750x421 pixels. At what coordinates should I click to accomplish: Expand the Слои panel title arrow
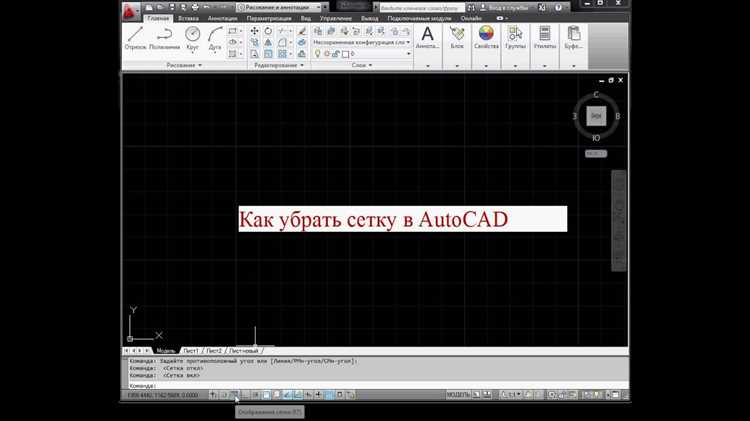pyautogui.click(x=370, y=65)
